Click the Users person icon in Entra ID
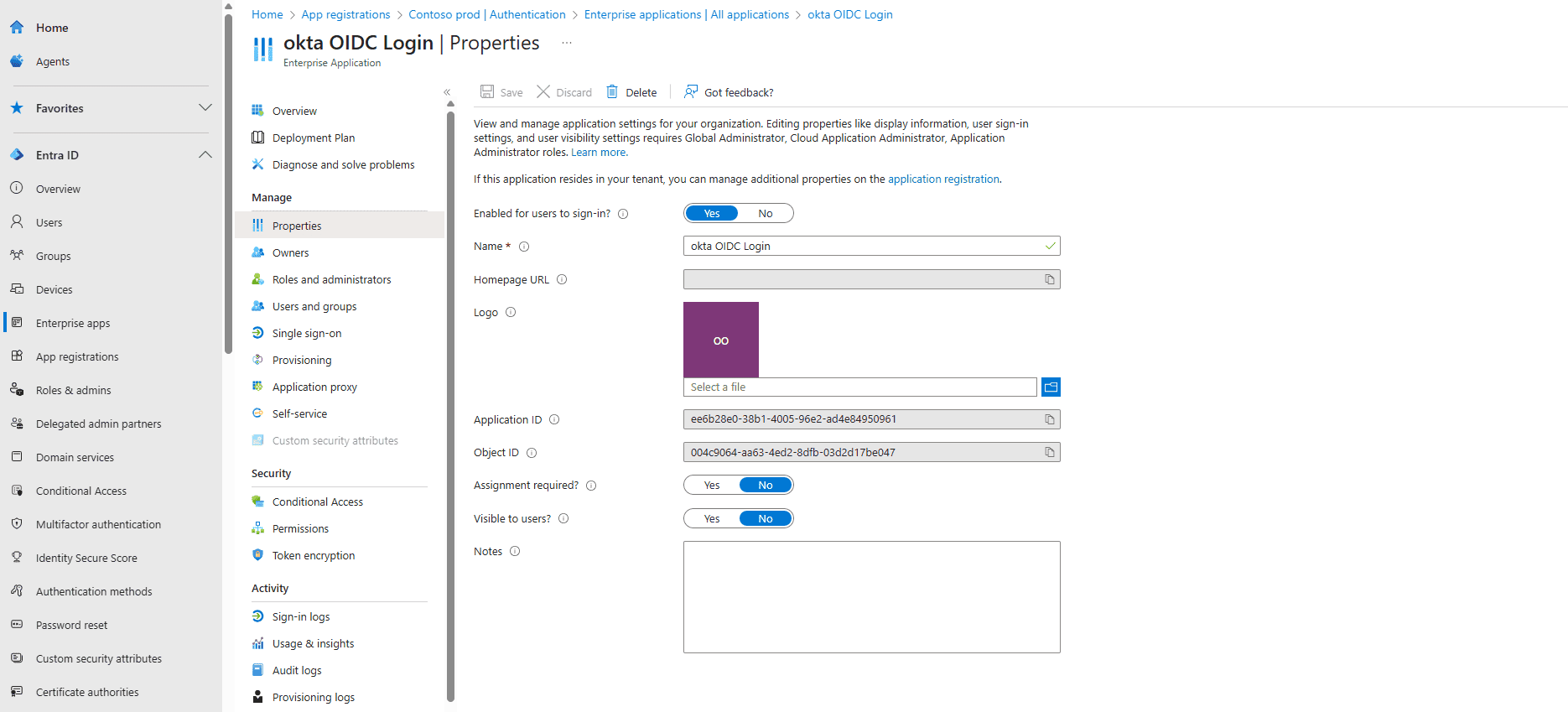 click(17, 222)
